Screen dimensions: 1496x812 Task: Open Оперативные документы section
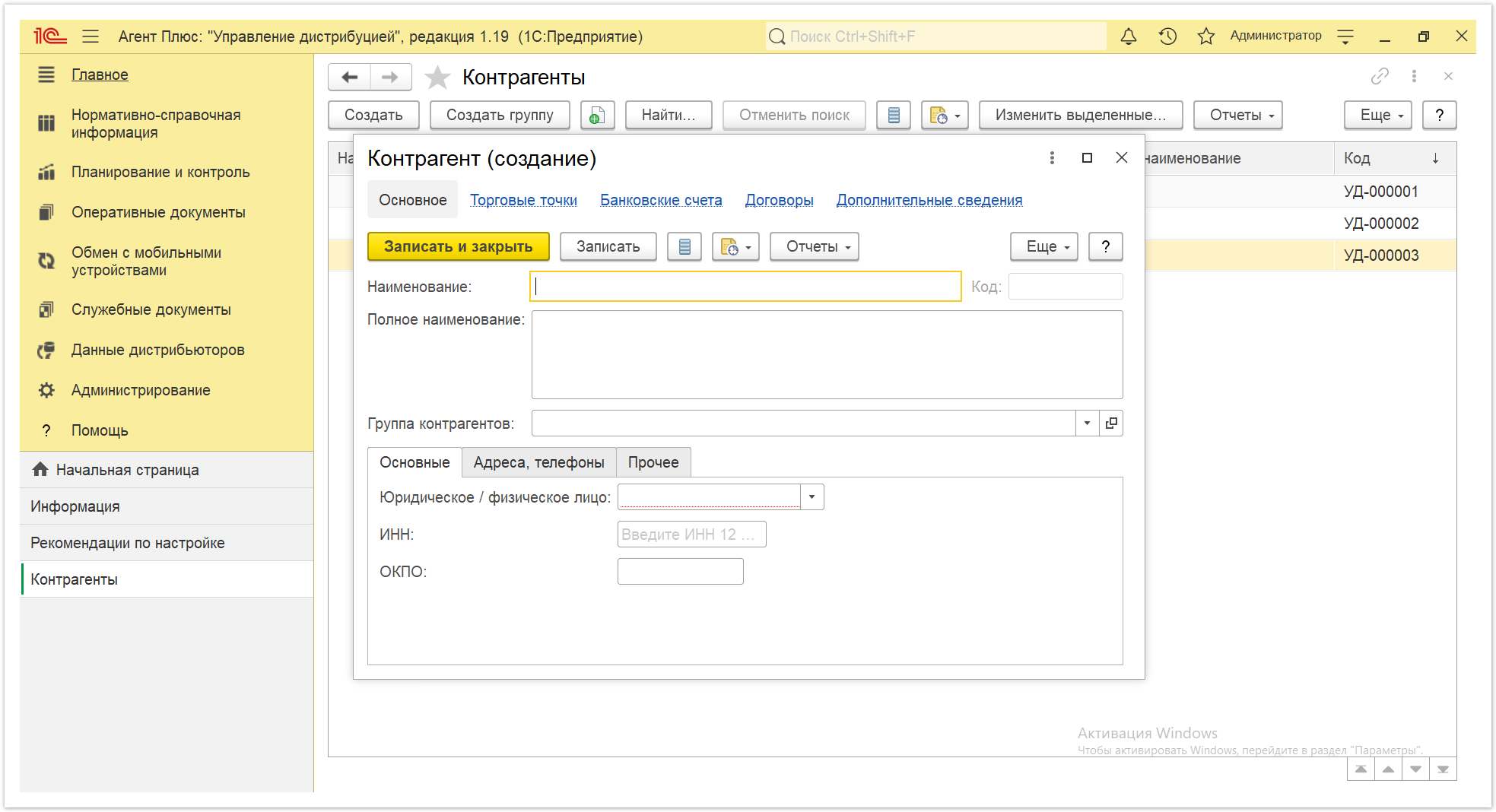(158, 212)
